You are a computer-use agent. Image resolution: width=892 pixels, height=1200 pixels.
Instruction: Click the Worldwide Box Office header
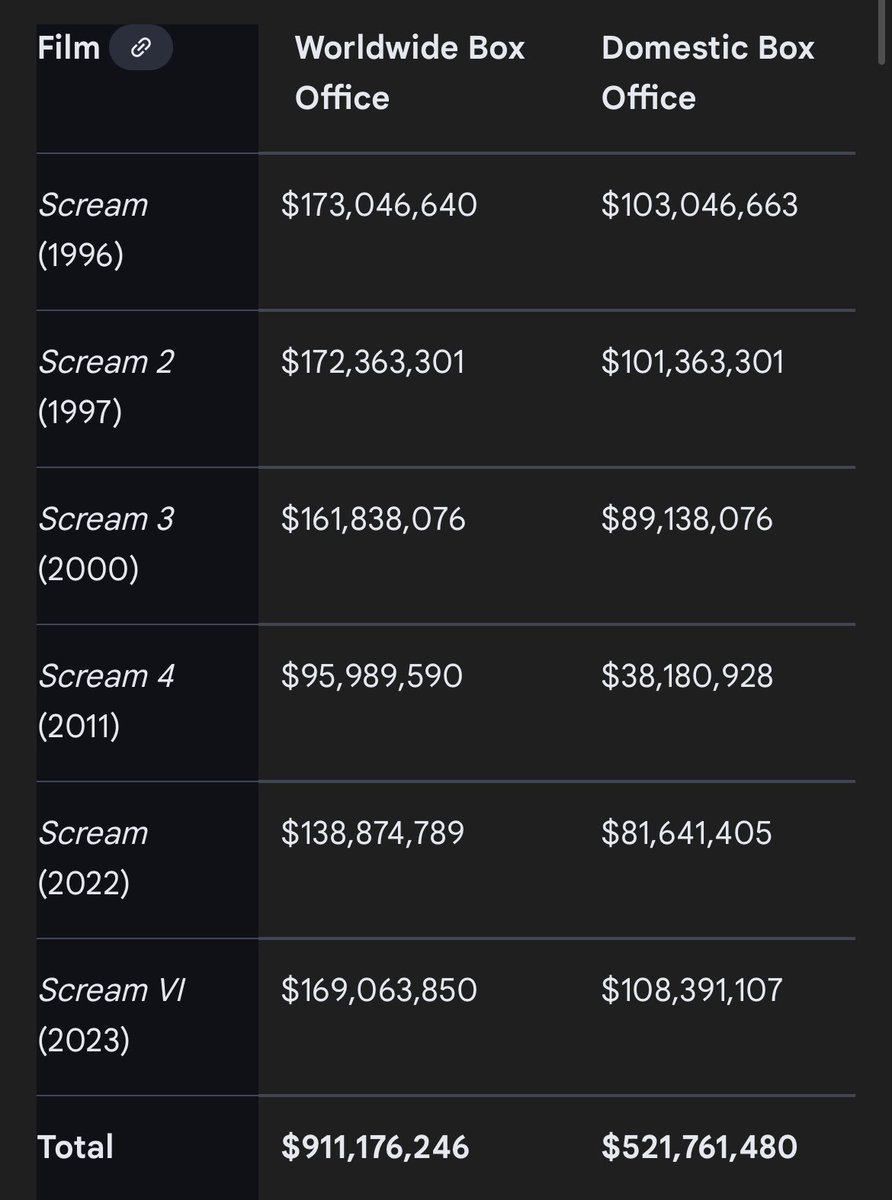[x=409, y=73]
